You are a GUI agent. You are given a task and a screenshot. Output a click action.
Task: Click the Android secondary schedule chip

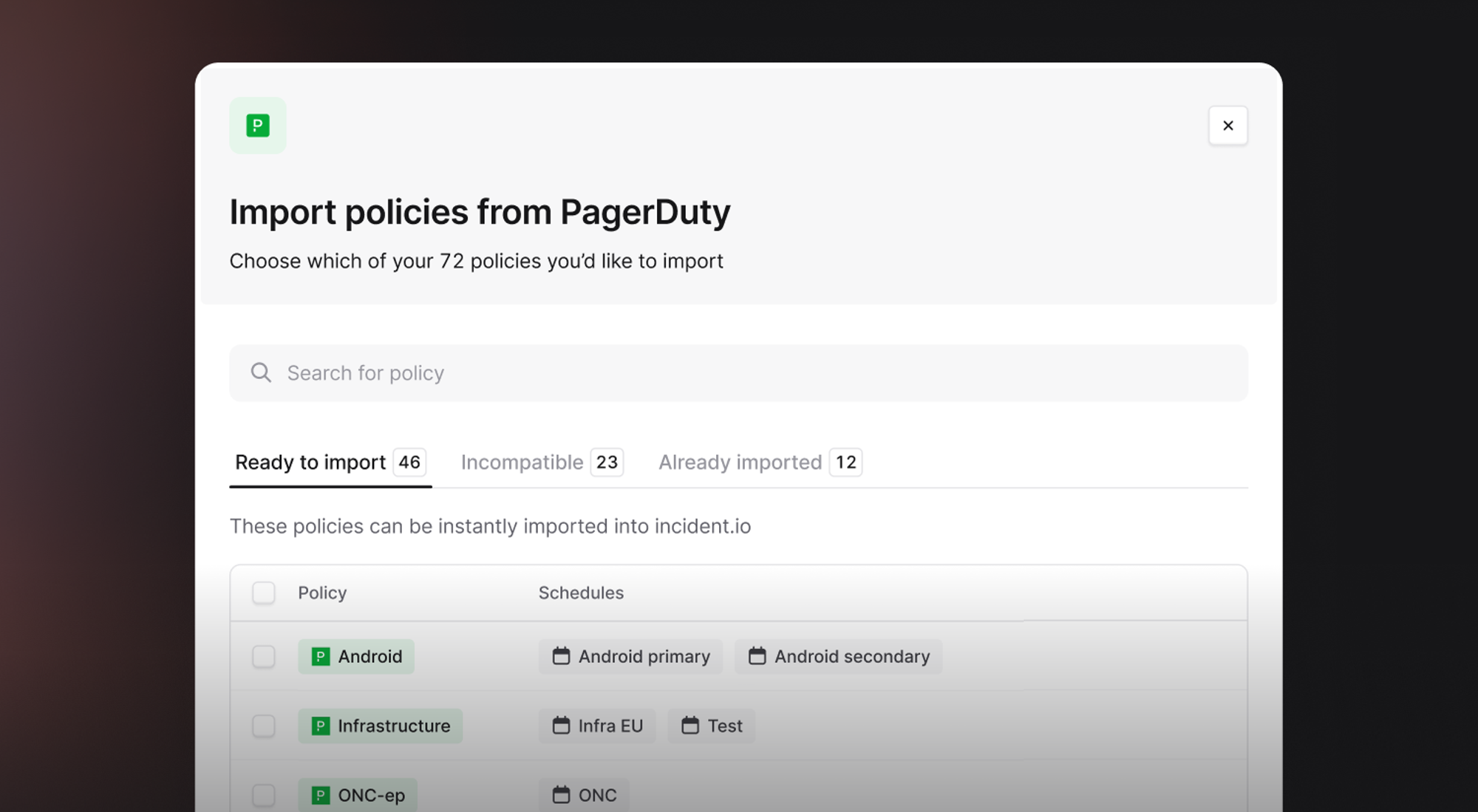[x=838, y=656]
